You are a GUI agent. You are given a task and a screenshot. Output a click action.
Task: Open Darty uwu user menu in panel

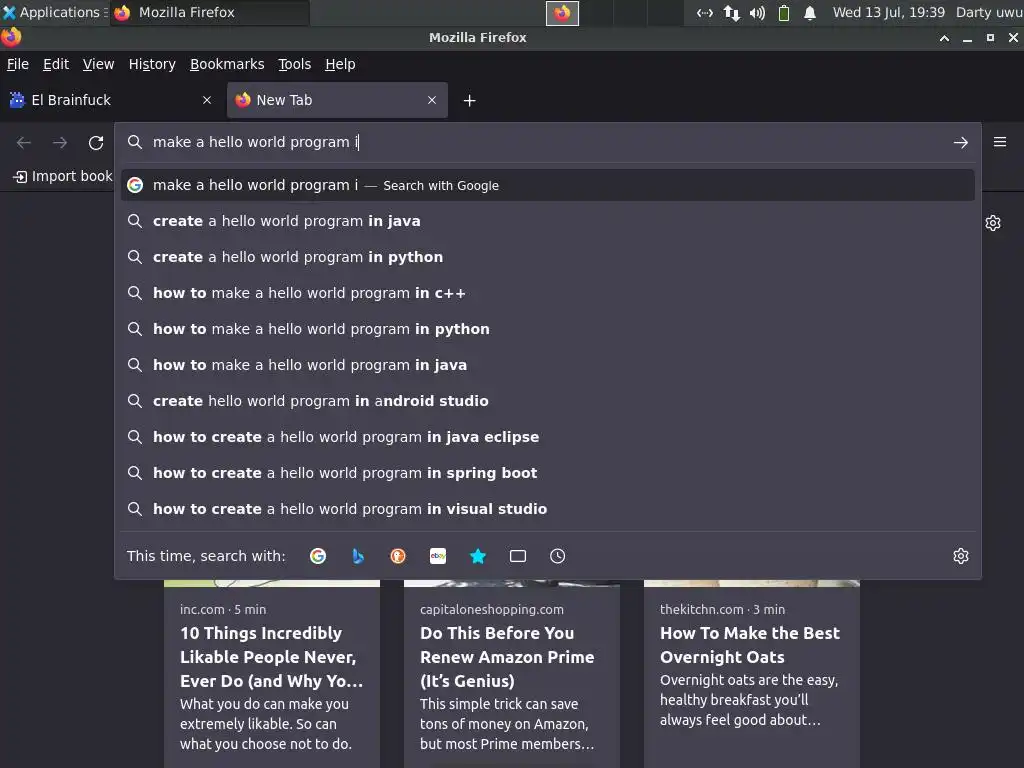[x=989, y=12]
